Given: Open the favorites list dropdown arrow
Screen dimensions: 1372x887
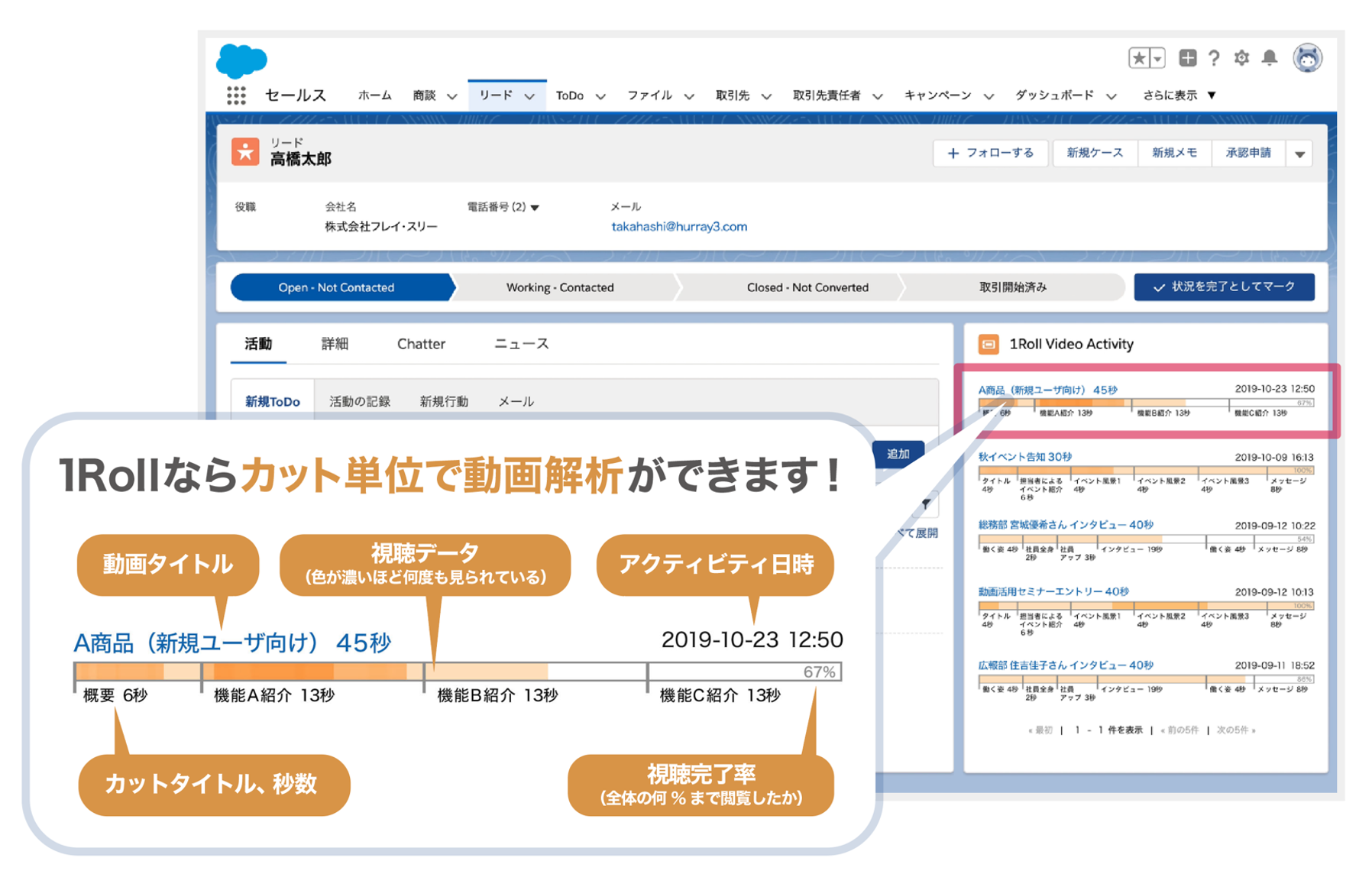Looking at the screenshot, I should [1157, 58].
